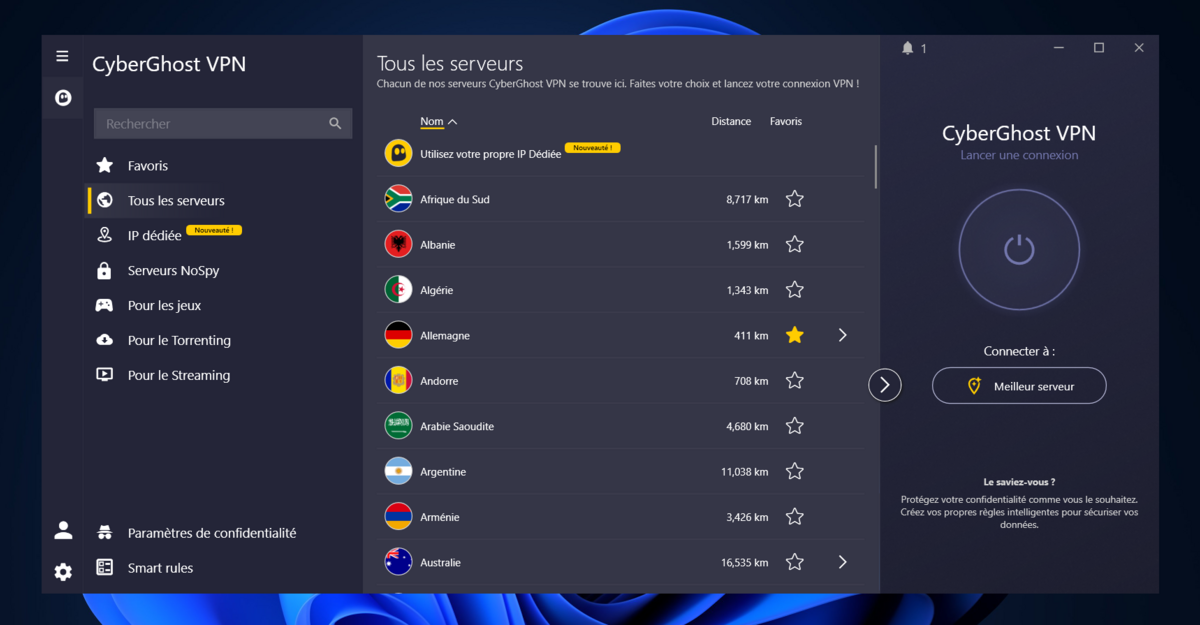Favorite Arabie Saoudite with its star
Viewport: 1200px width, 625px height.
[795, 426]
